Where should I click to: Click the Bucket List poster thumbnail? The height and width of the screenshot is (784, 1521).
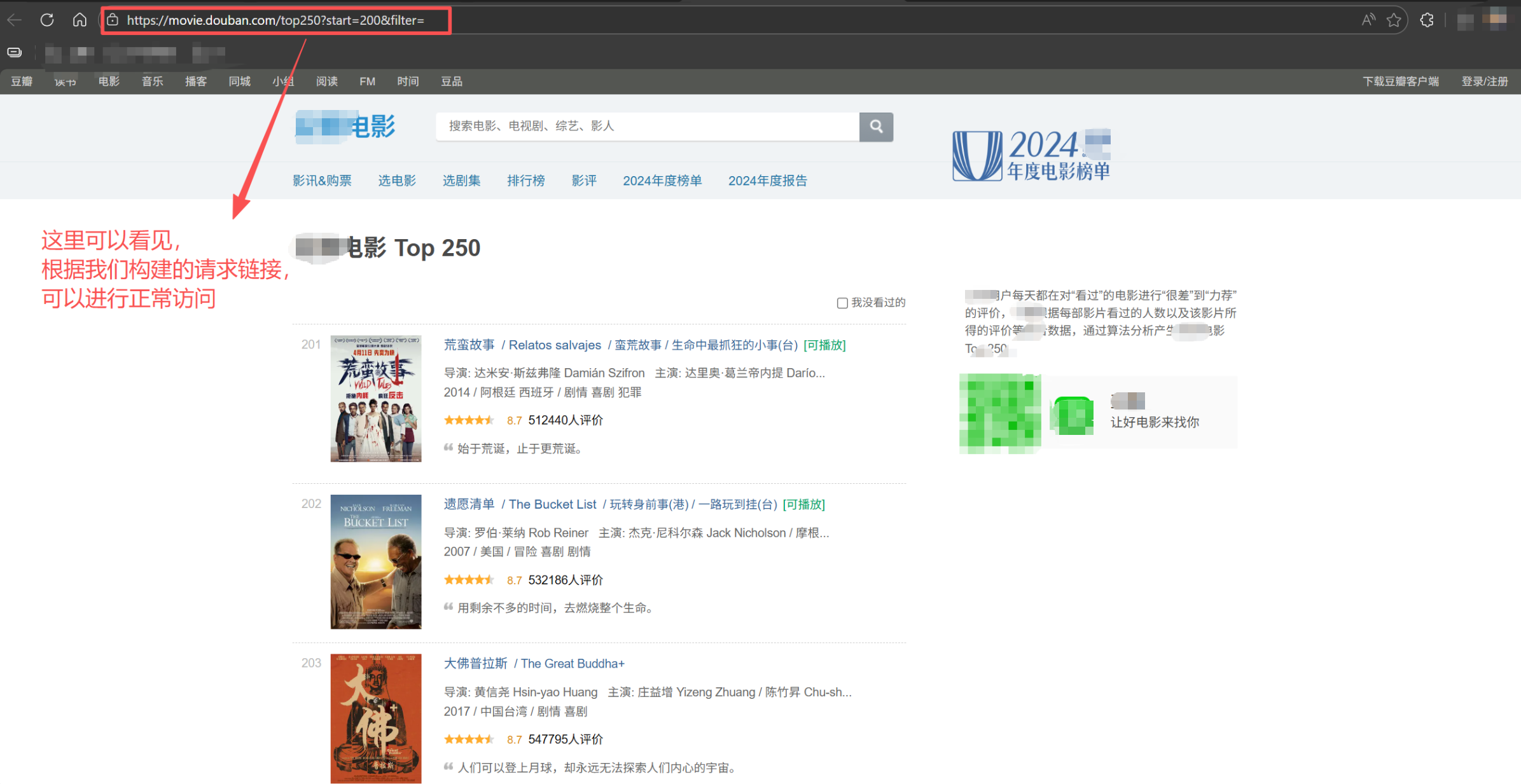[x=375, y=561]
